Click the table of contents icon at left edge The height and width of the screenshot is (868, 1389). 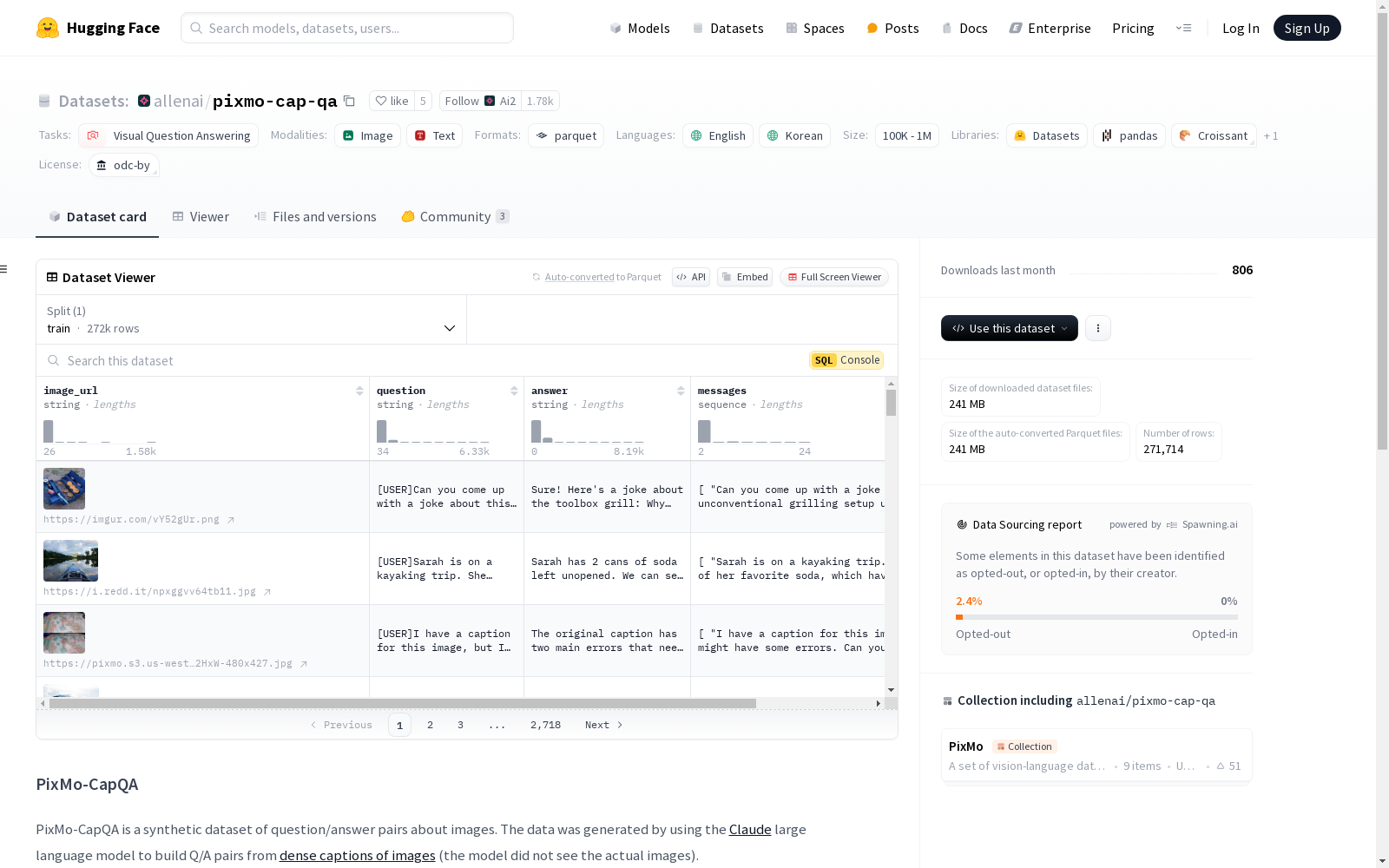[x=4, y=269]
